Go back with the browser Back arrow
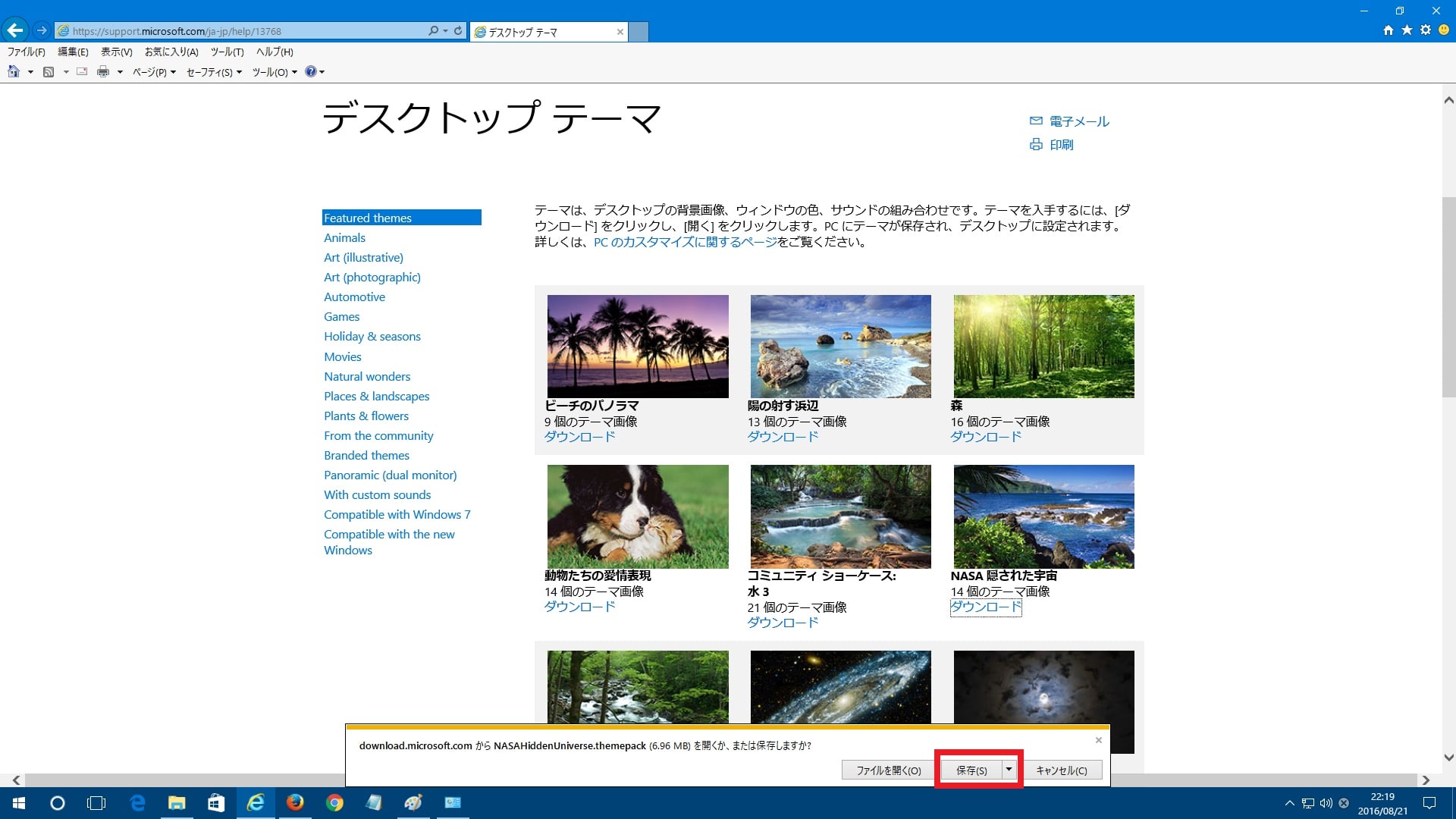 click(15, 30)
